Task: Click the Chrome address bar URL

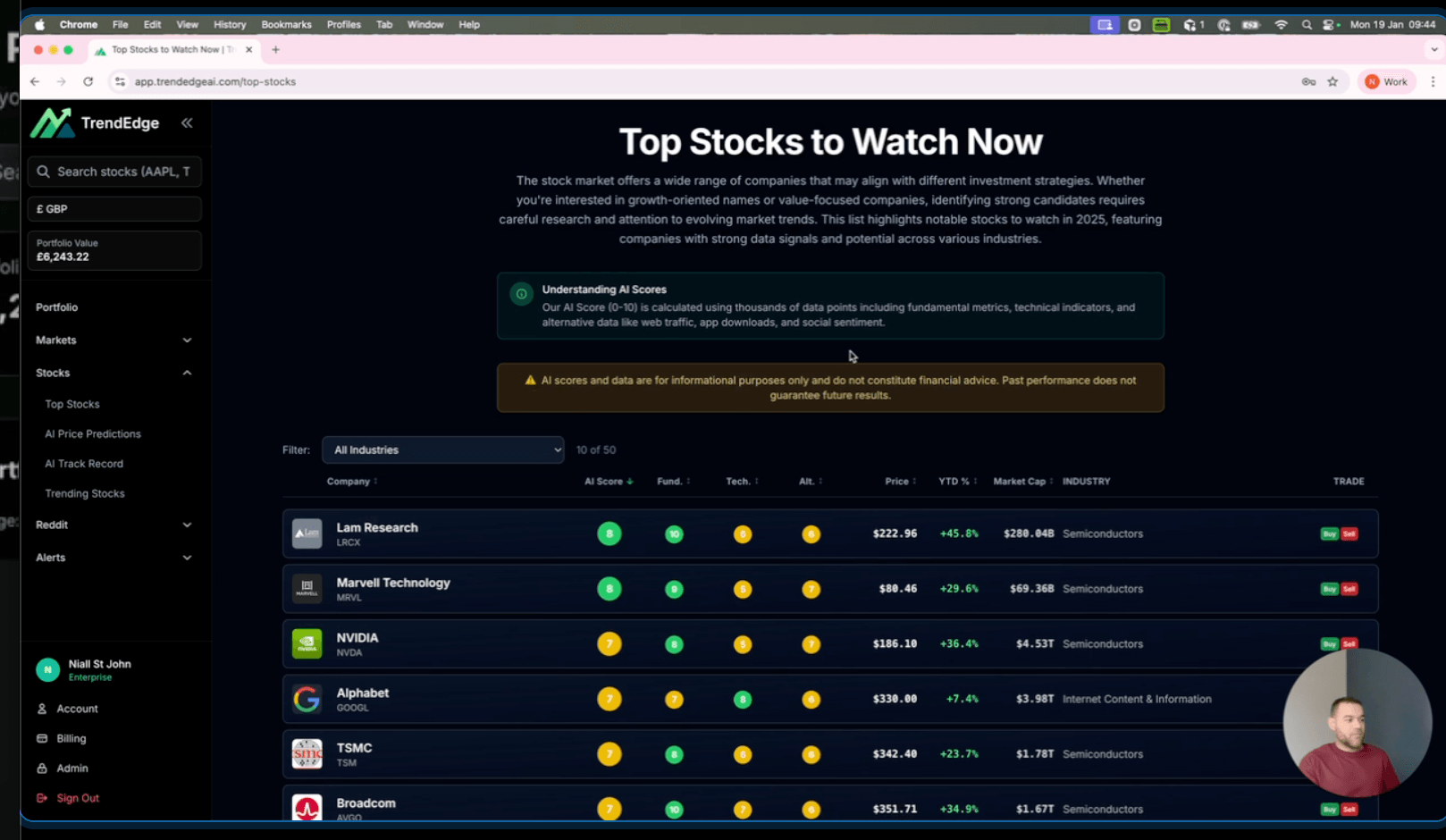Action: pos(215,81)
